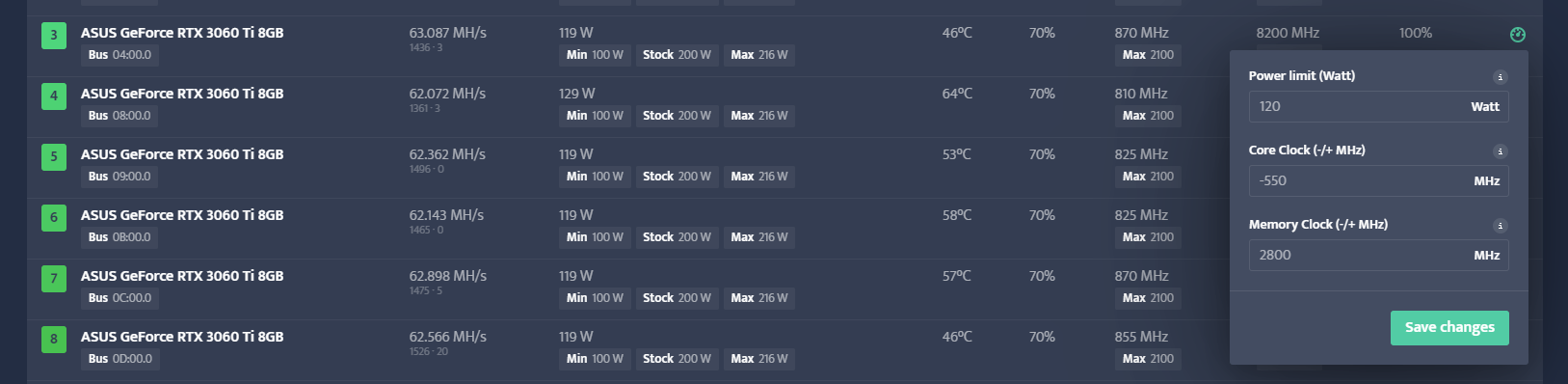Open the Power limit info icon

click(1500, 77)
